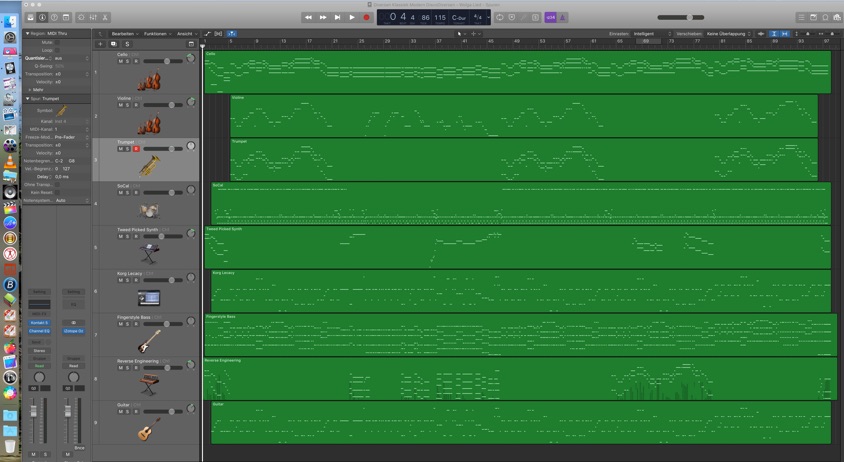Click the SoCal drum kit icon
Viewport: 844px width, 462px height.
148,211
